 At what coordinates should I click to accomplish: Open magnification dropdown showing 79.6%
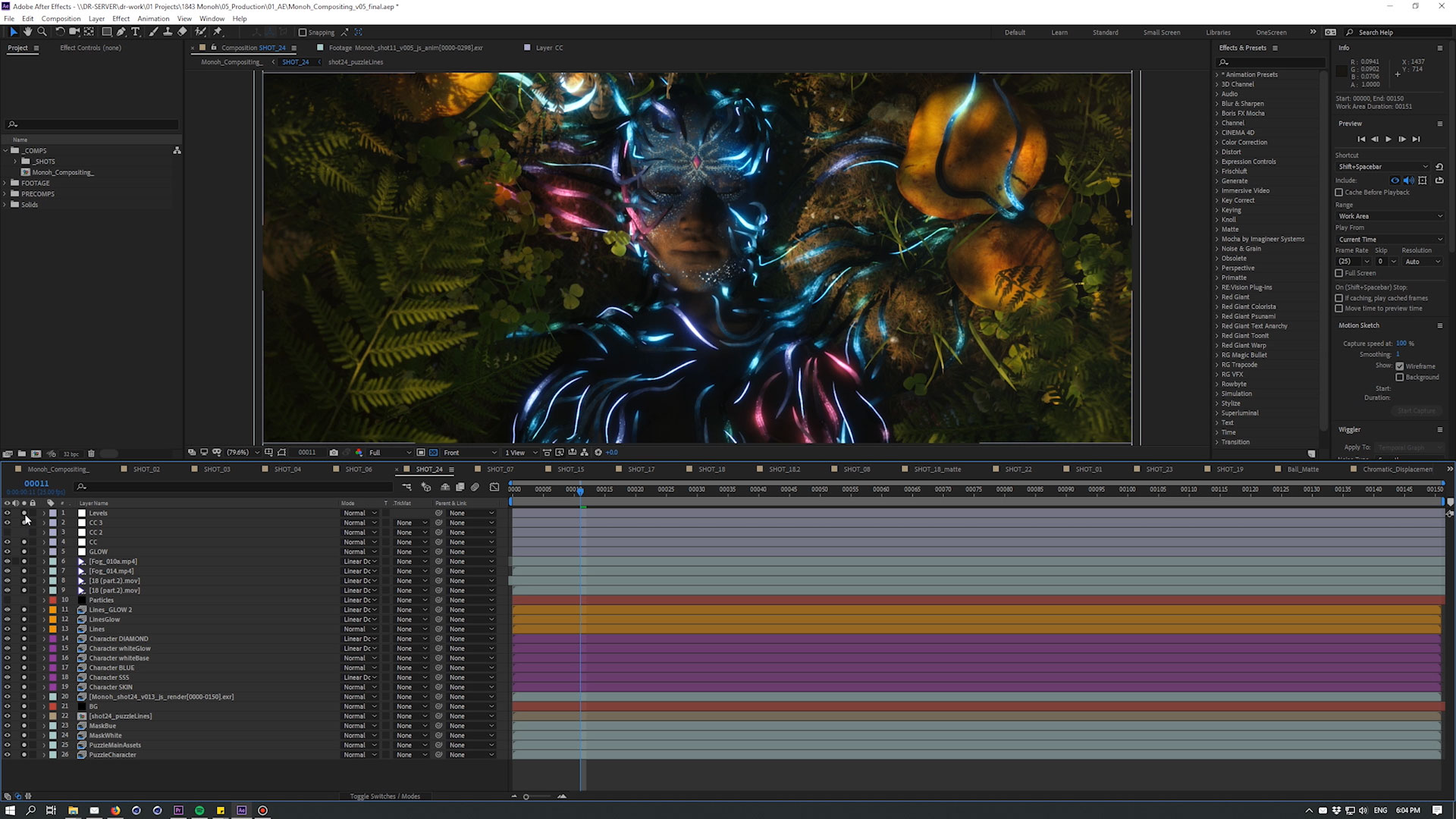pos(243,453)
